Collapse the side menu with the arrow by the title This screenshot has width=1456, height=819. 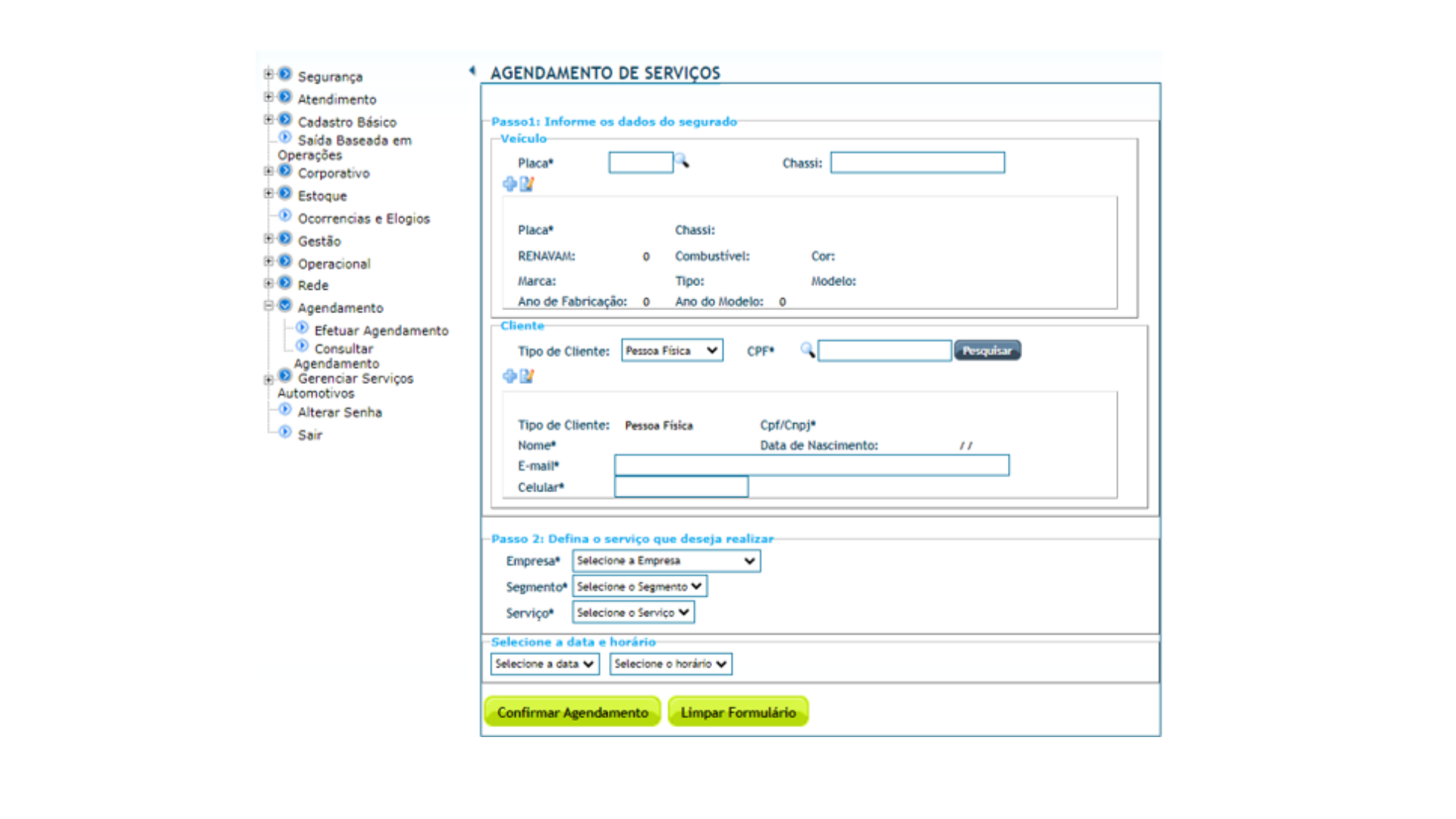point(472,71)
